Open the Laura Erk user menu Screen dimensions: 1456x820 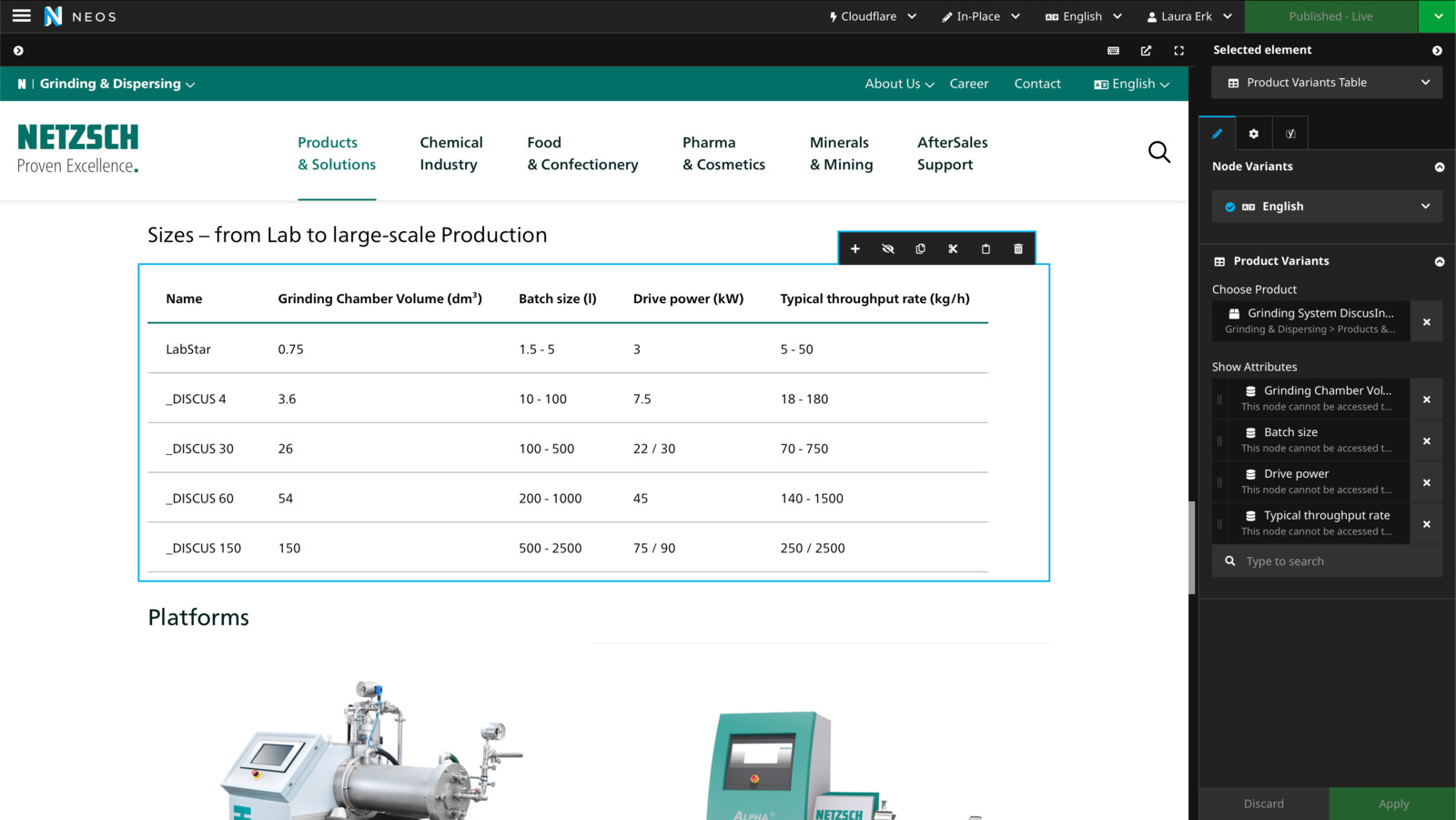[1189, 16]
